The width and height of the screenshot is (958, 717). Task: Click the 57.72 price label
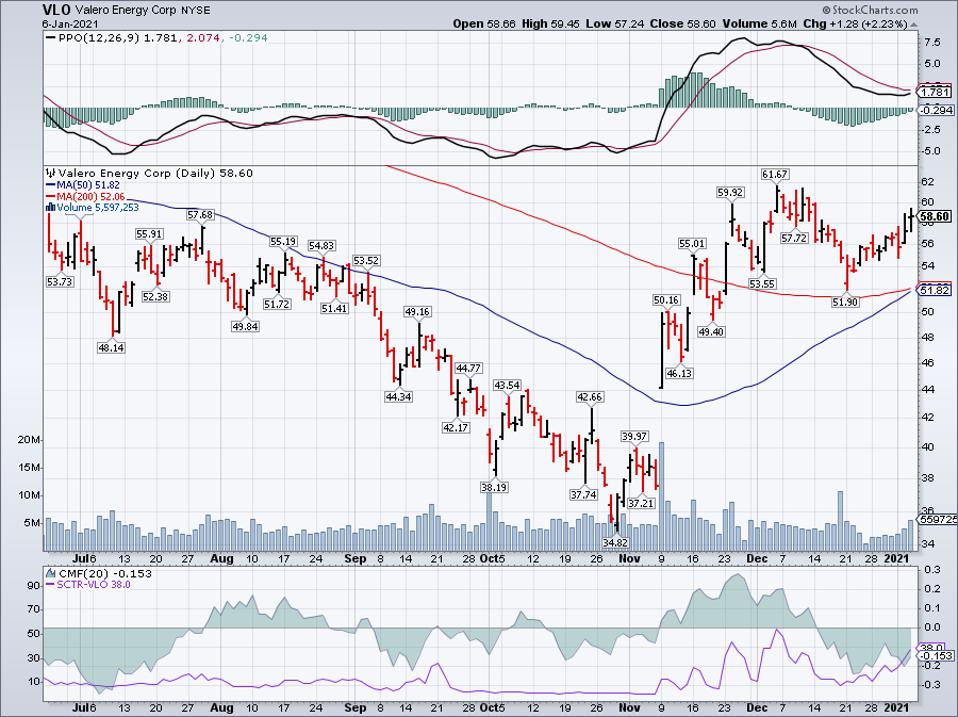coord(794,238)
